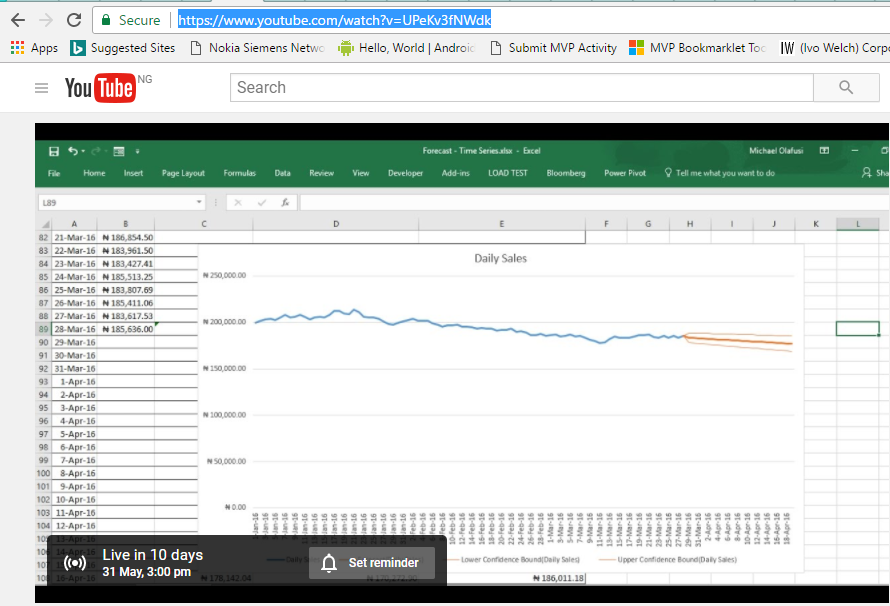Viewport: 890px width, 606px height.
Task: Switch to the Excel Home tab
Action: point(94,173)
